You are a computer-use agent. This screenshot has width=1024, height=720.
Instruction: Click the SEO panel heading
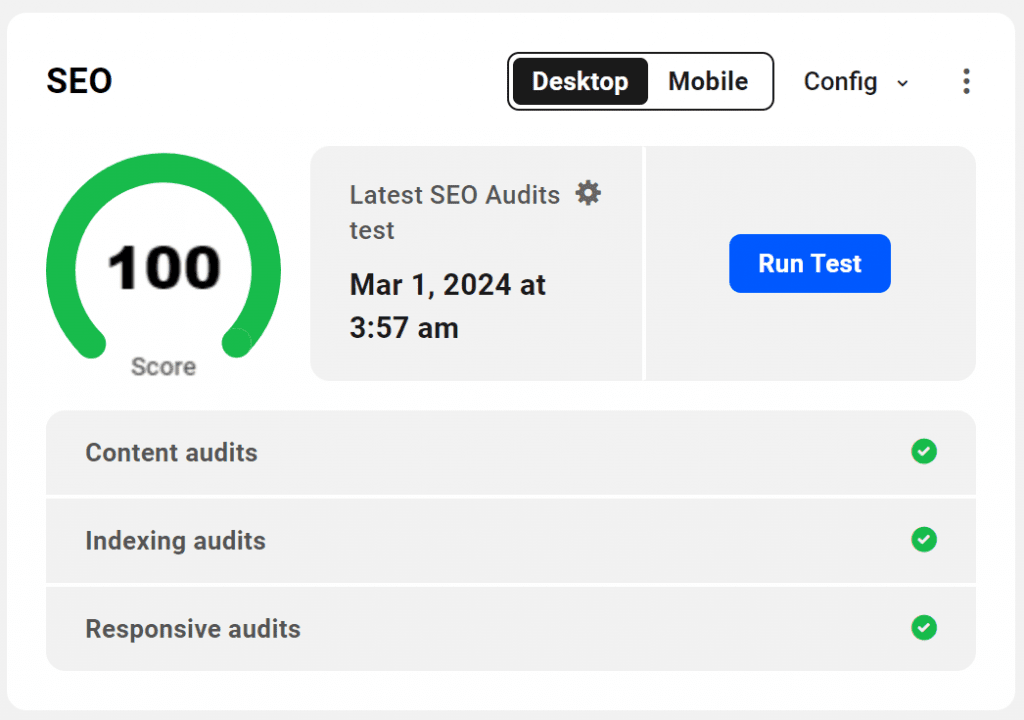[79, 82]
